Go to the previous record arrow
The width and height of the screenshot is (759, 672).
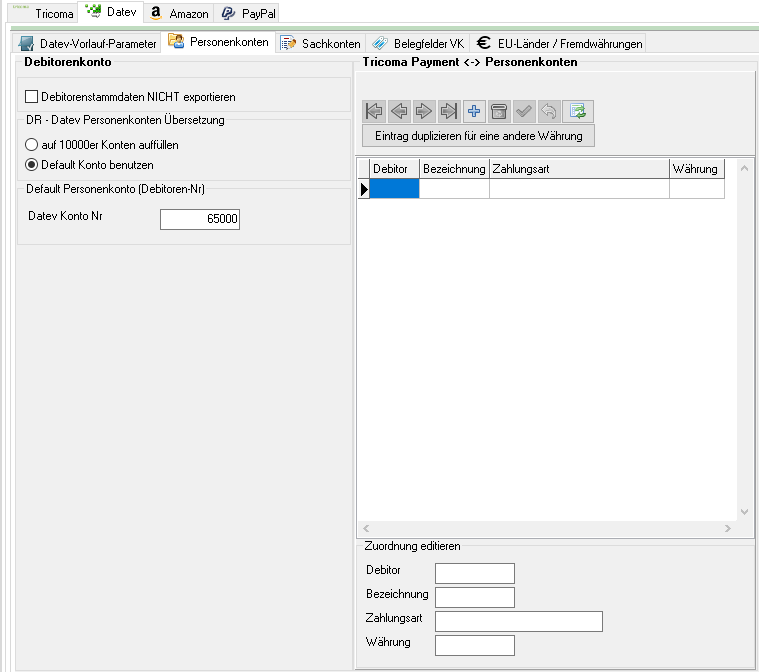click(399, 111)
